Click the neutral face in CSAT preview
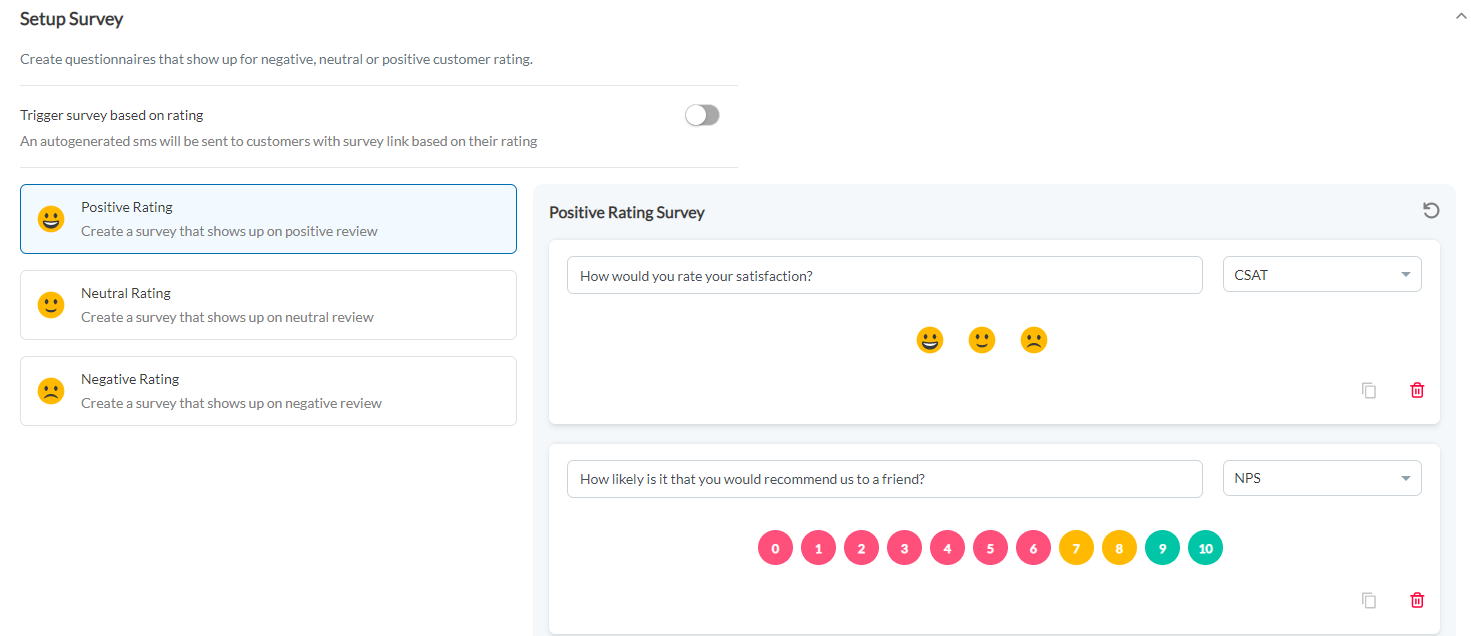Screen dimensions: 1471x636 (982, 341)
